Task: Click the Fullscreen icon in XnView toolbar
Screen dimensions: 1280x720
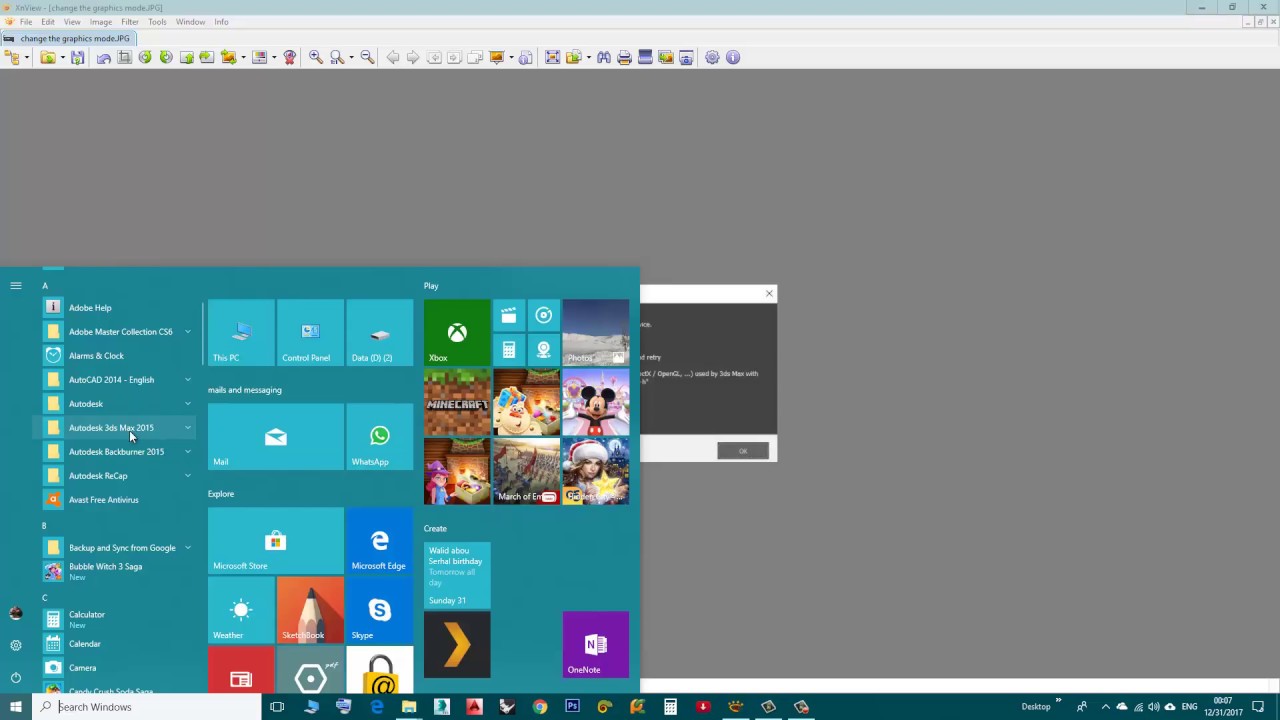Action: point(552,58)
